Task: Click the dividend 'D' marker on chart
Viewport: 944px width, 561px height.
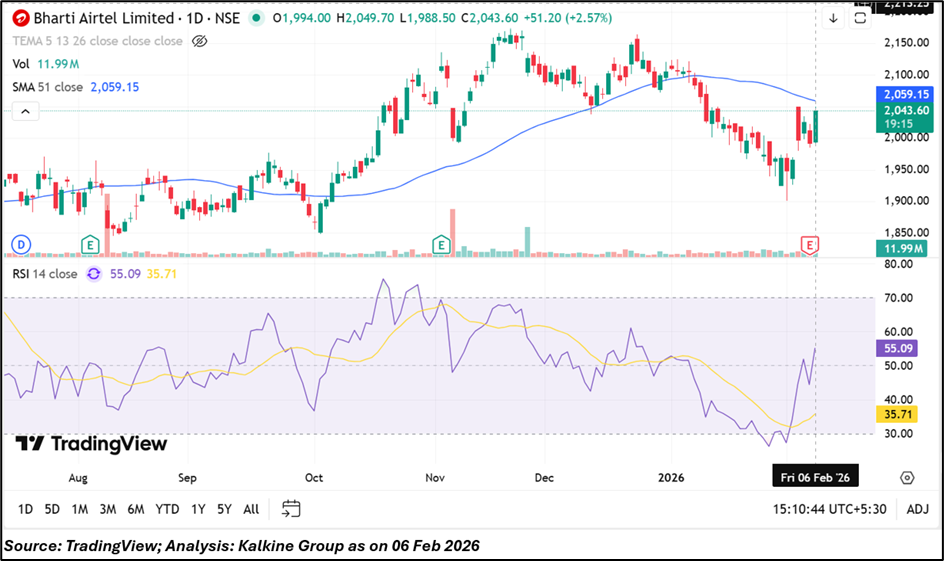Action: (x=19, y=244)
